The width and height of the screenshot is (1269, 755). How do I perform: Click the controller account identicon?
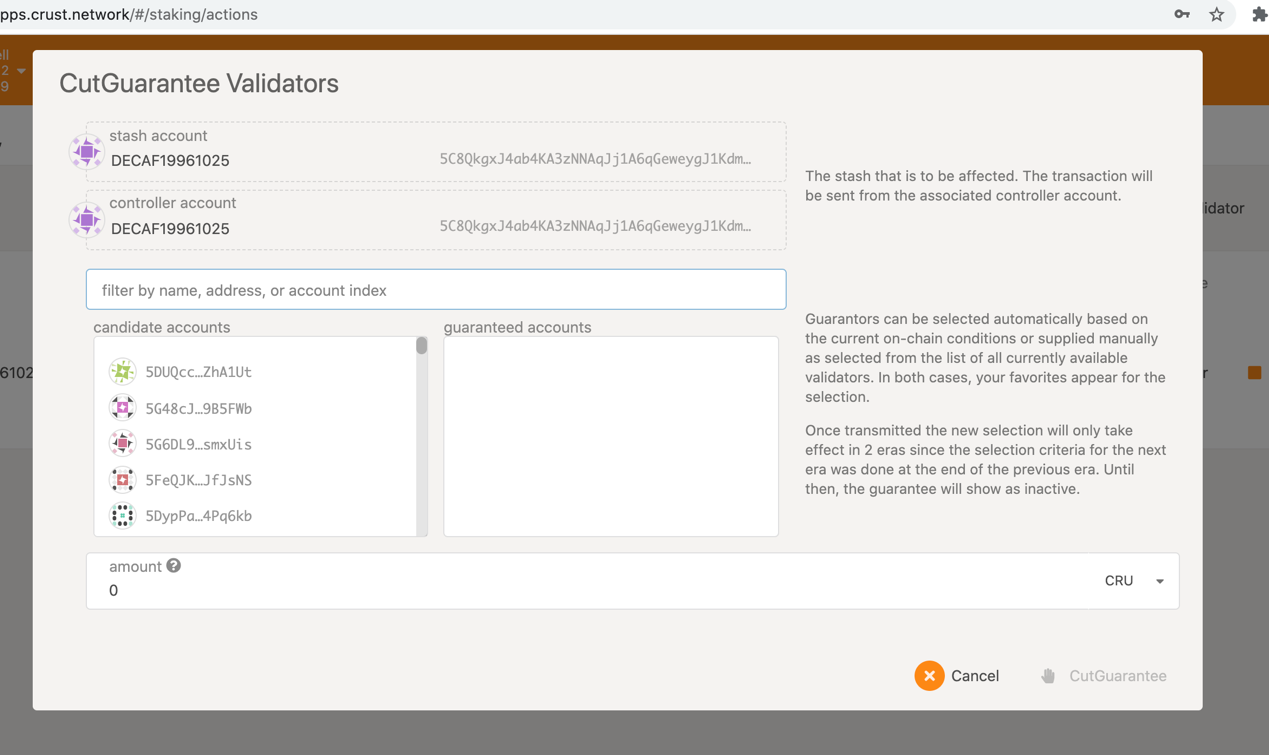coord(87,220)
